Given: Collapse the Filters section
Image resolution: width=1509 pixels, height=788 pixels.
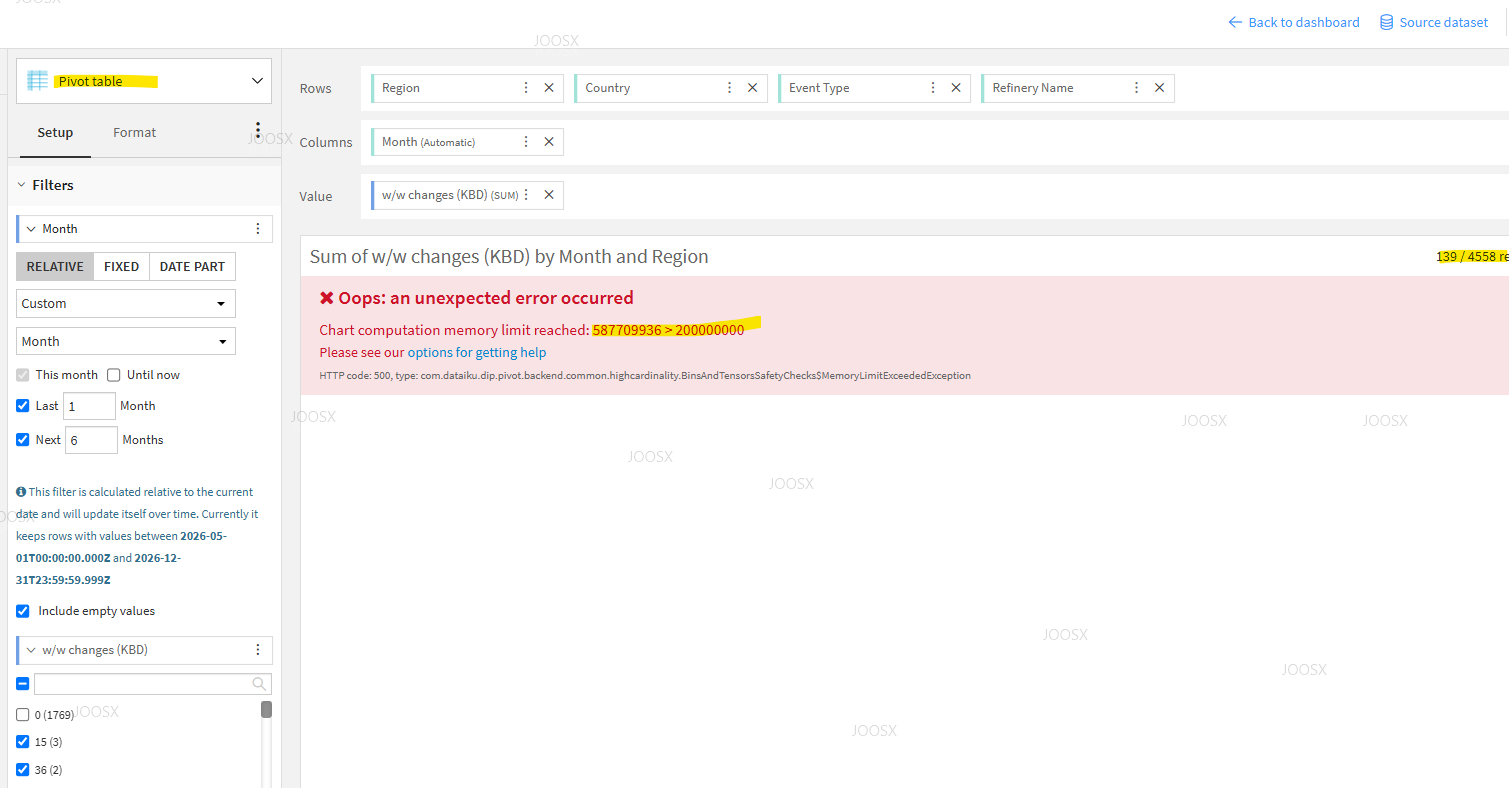Looking at the screenshot, I should point(21,185).
